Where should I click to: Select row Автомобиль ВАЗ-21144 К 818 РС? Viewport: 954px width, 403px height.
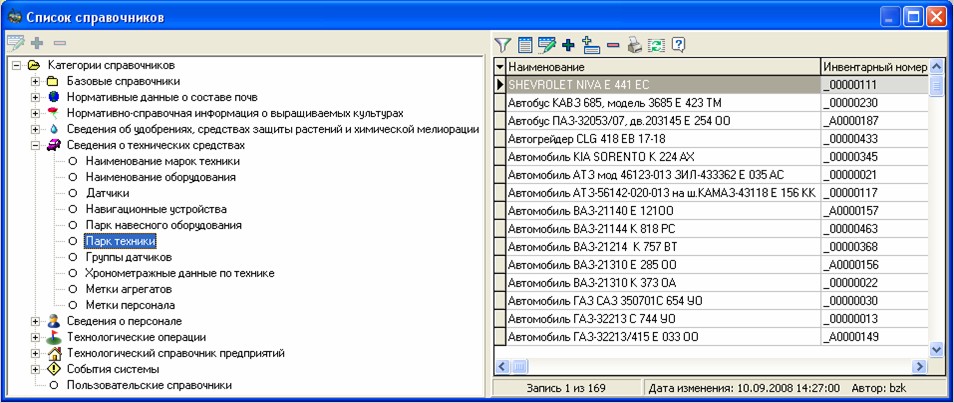pyautogui.click(x=663, y=229)
